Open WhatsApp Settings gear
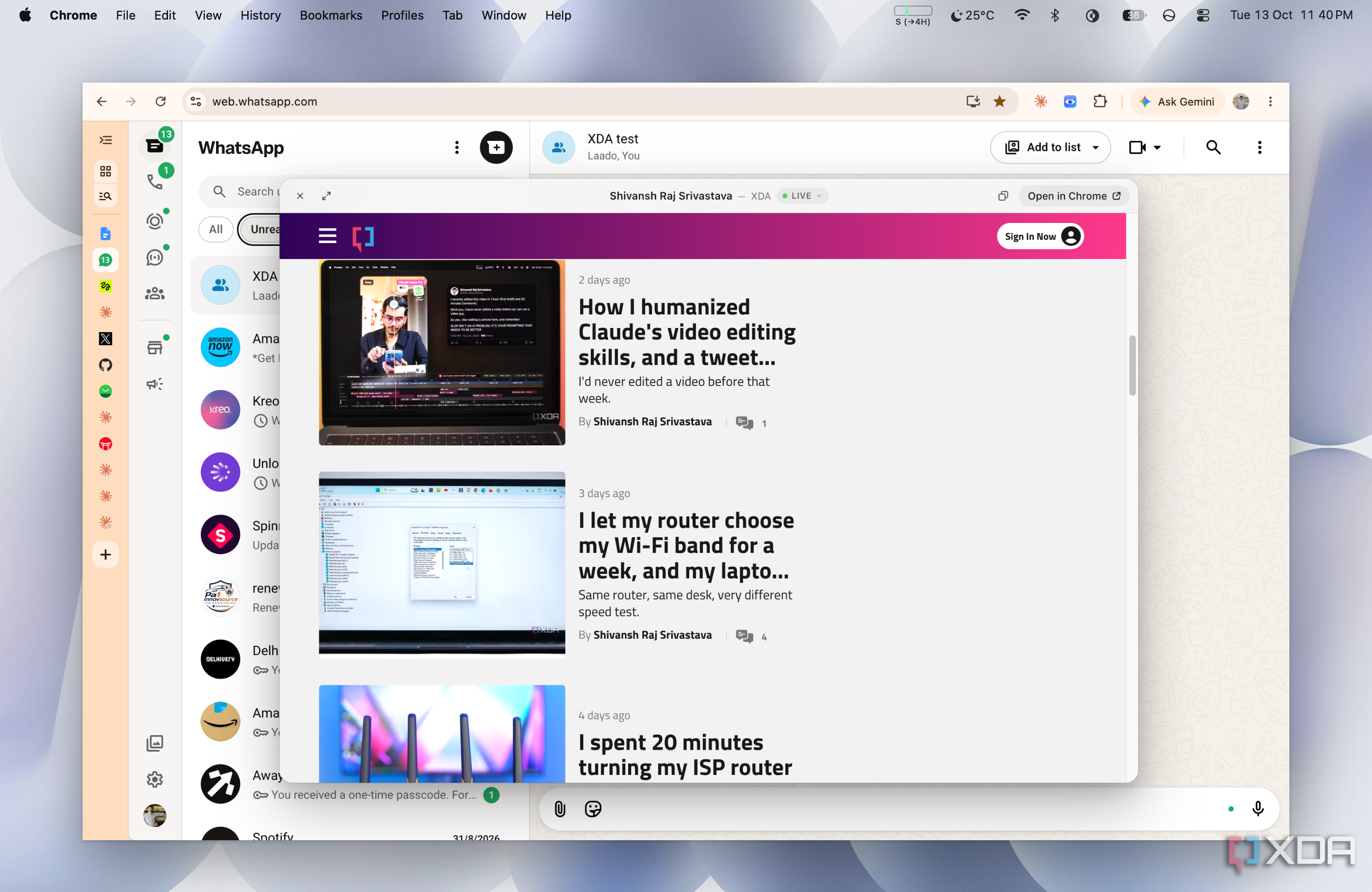Screen dimensions: 1372x892 [x=154, y=779]
